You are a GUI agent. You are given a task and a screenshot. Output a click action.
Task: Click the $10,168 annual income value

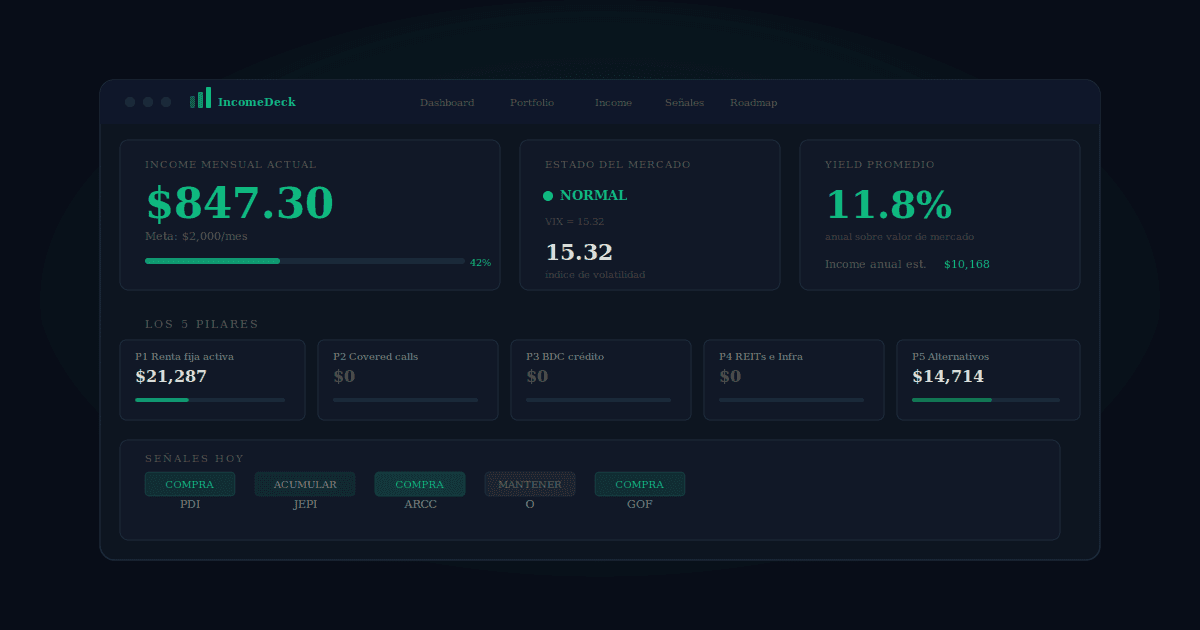(x=967, y=264)
